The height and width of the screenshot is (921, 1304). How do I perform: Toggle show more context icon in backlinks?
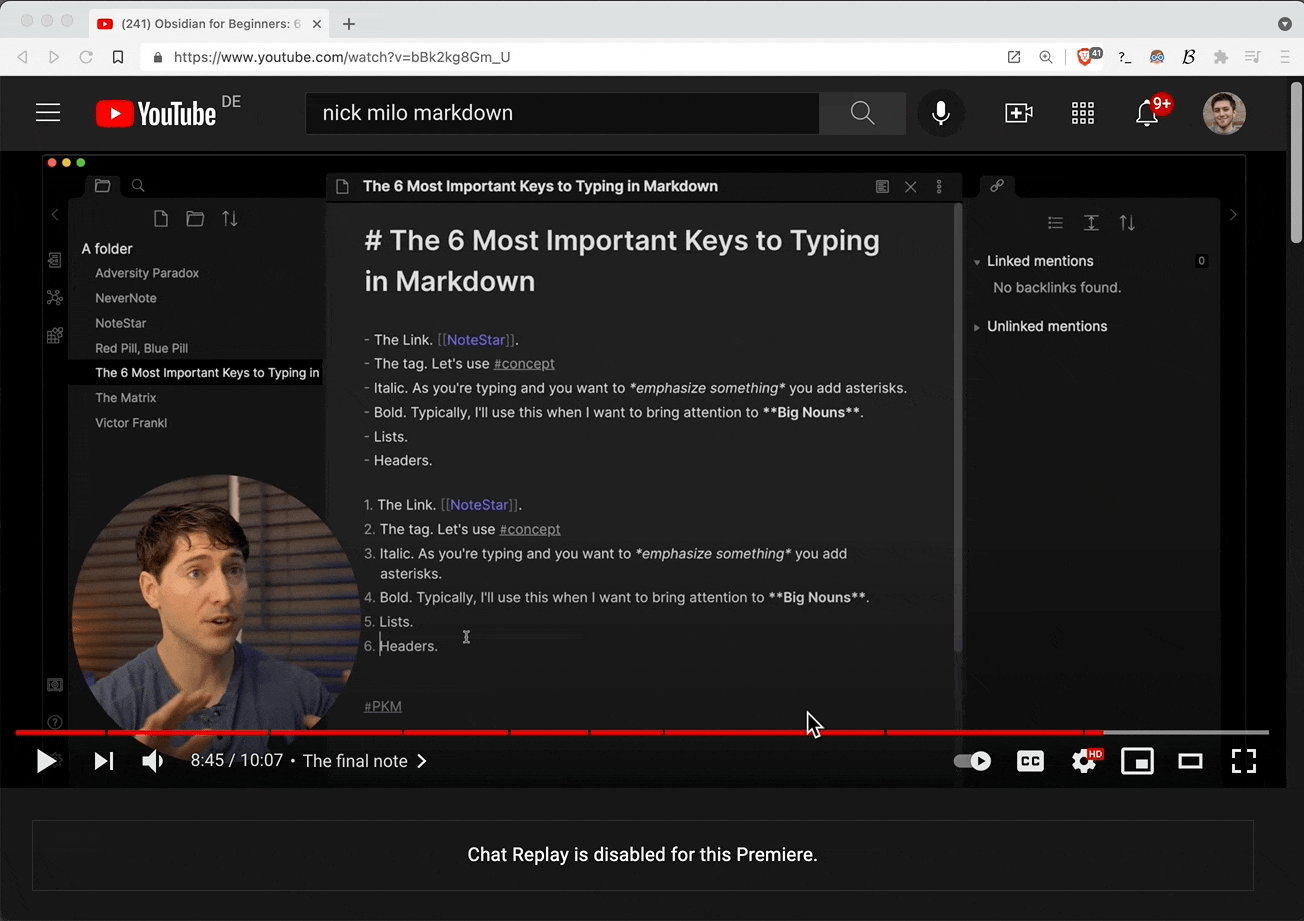[x=1091, y=223]
